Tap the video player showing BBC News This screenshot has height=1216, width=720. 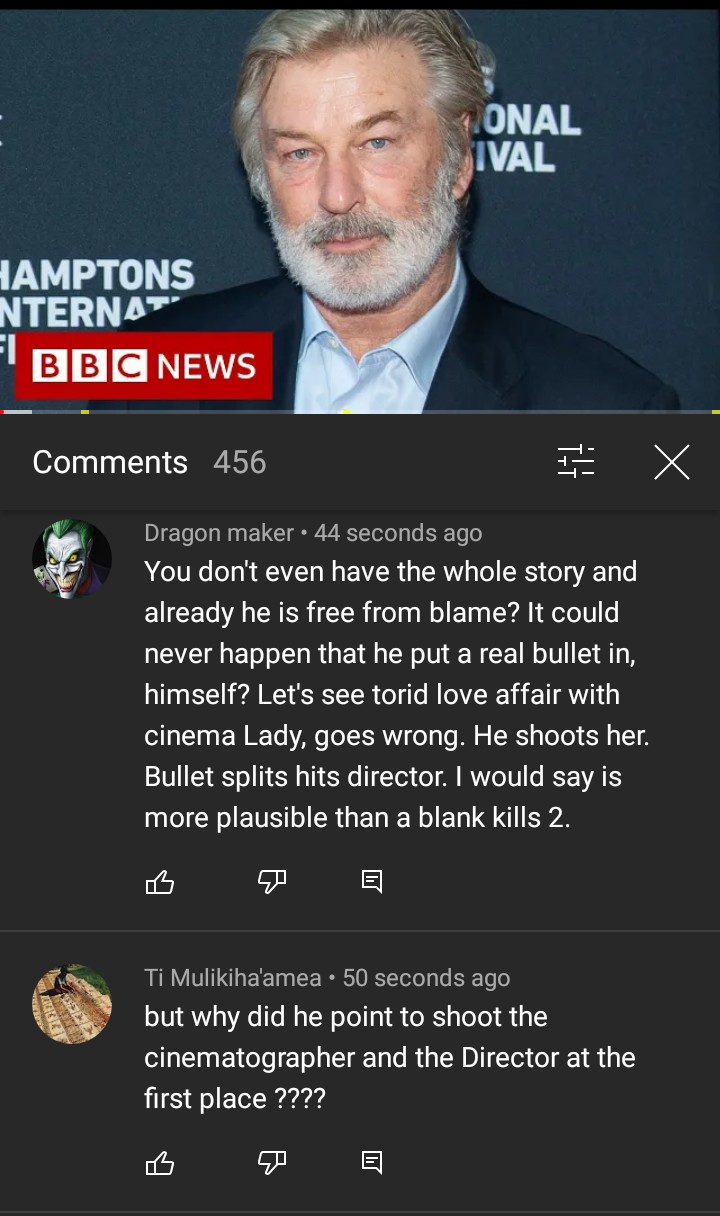[x=360, y=209]
